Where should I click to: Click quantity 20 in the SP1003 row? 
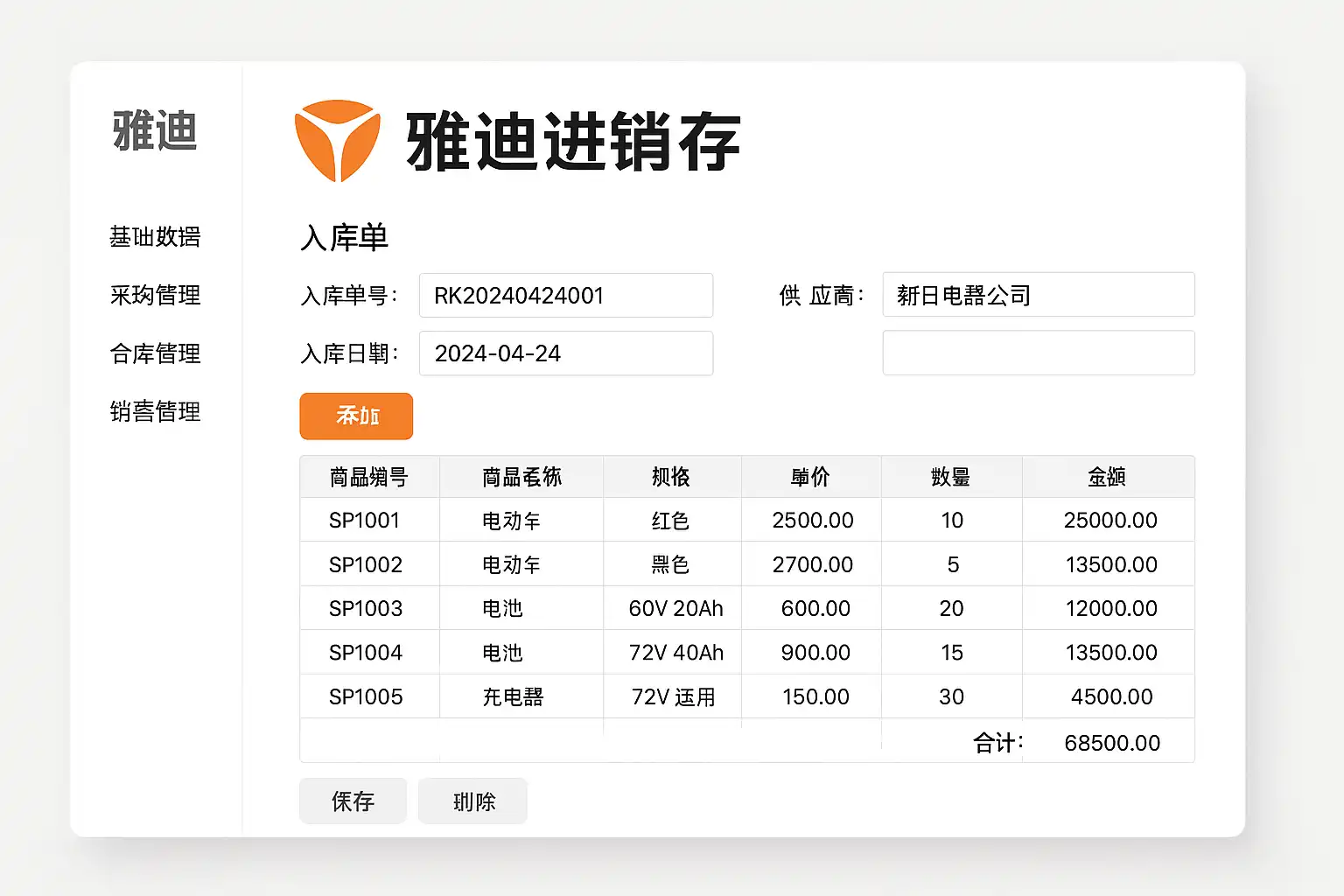pos(951,608)
